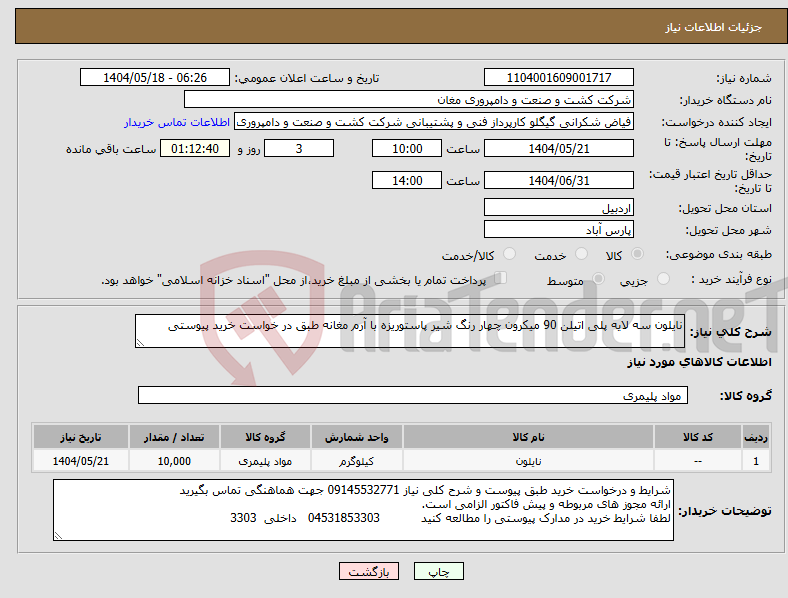Click the اطلاعات کالاهای مورد نیاز heading
Screen dimensions: 788x598
click(699, 362)
